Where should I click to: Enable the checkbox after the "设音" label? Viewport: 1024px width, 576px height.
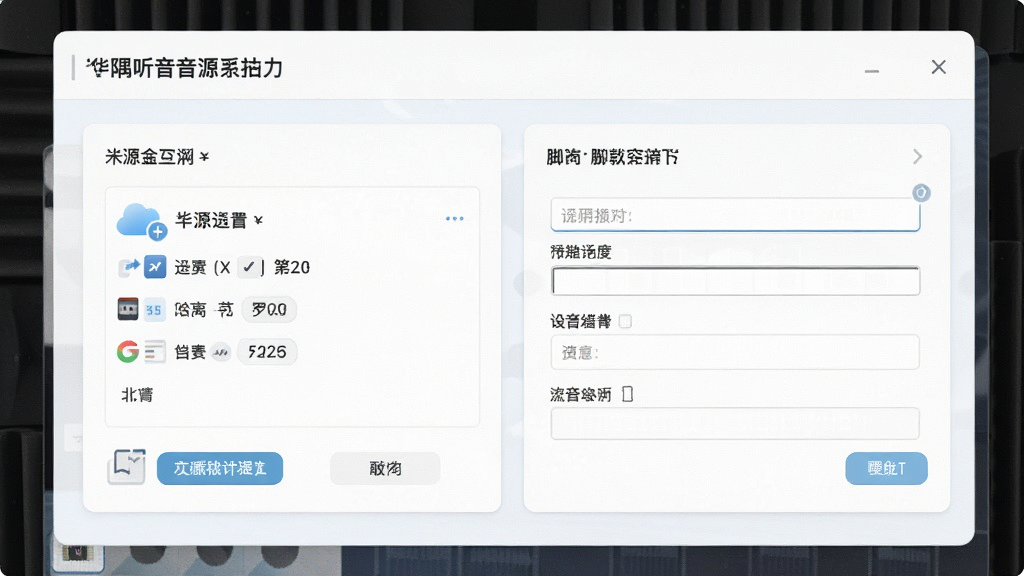(x=625, y=321)
